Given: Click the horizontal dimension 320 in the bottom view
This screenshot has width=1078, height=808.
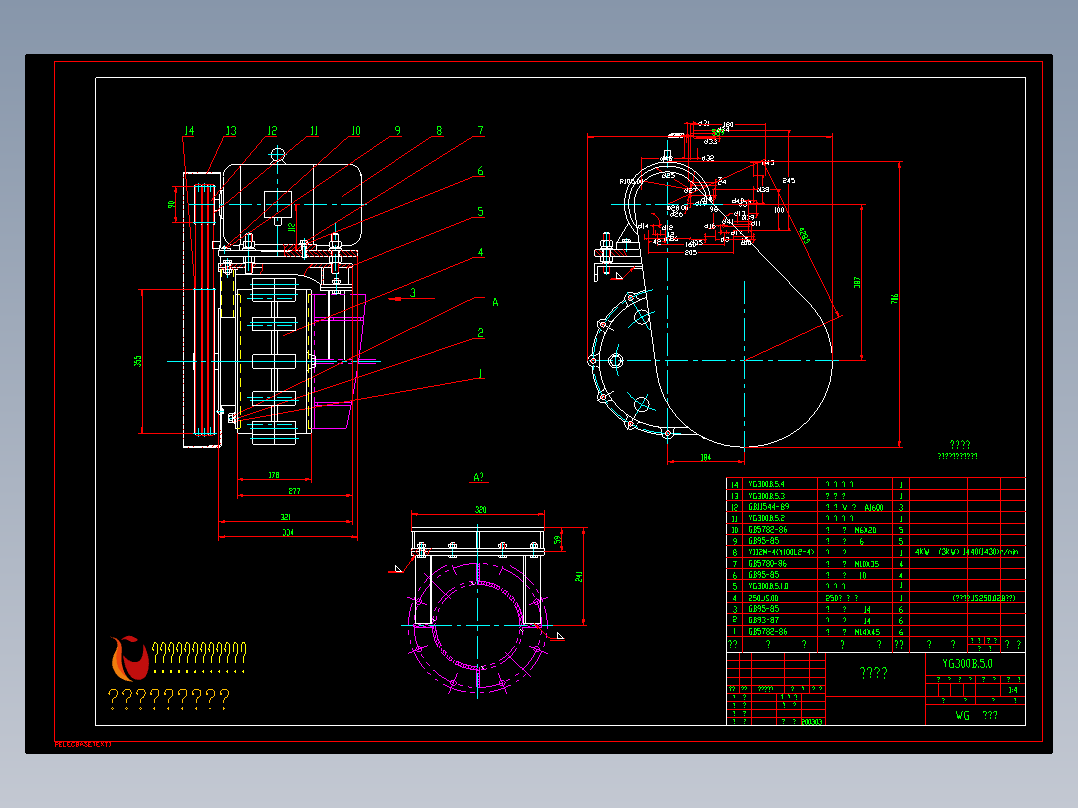Looking at the screenshot, I should click(481, 510).
